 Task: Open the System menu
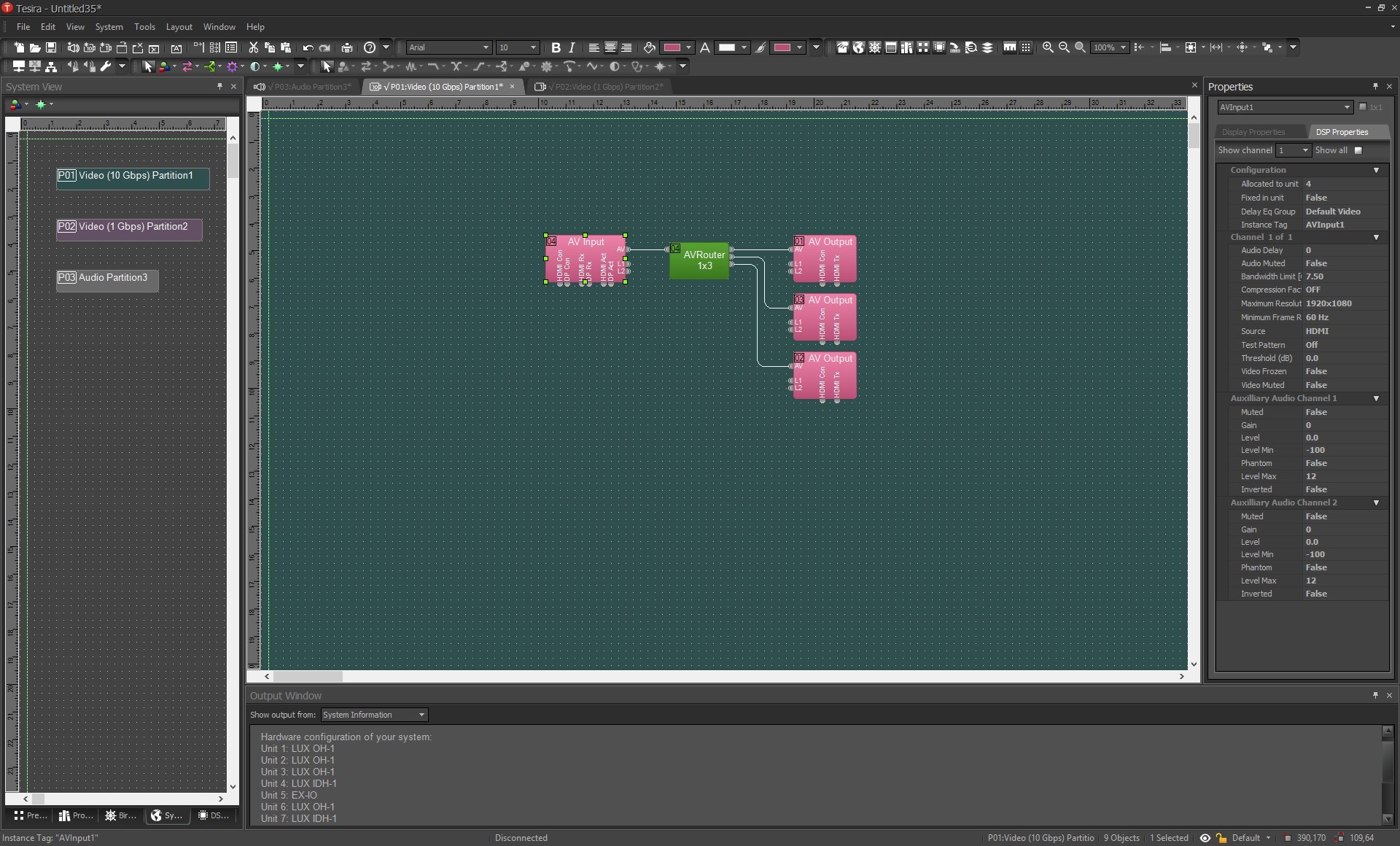click(x=109, y=27)
